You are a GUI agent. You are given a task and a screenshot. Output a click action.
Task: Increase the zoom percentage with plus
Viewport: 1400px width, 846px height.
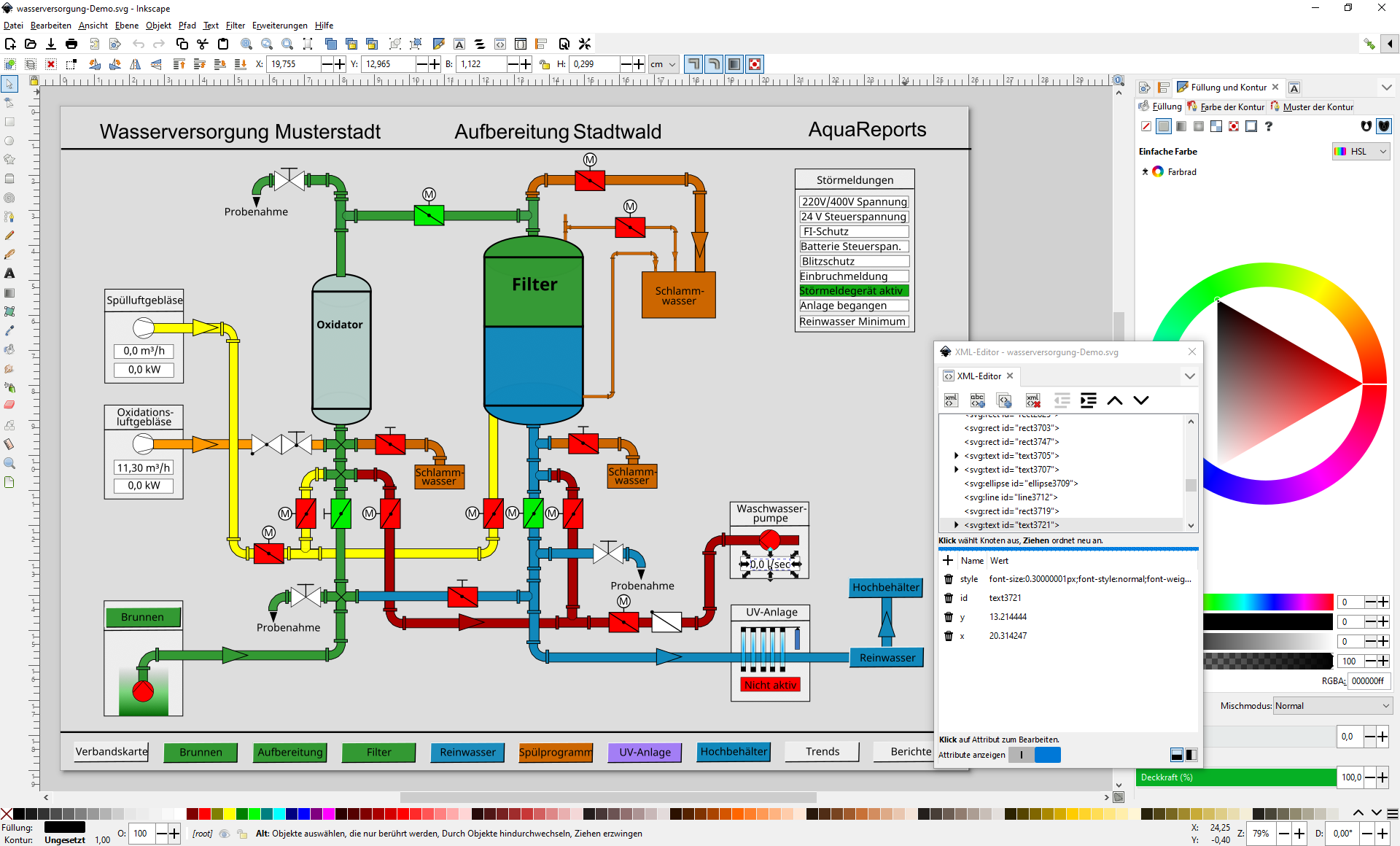pos(1299,834)
